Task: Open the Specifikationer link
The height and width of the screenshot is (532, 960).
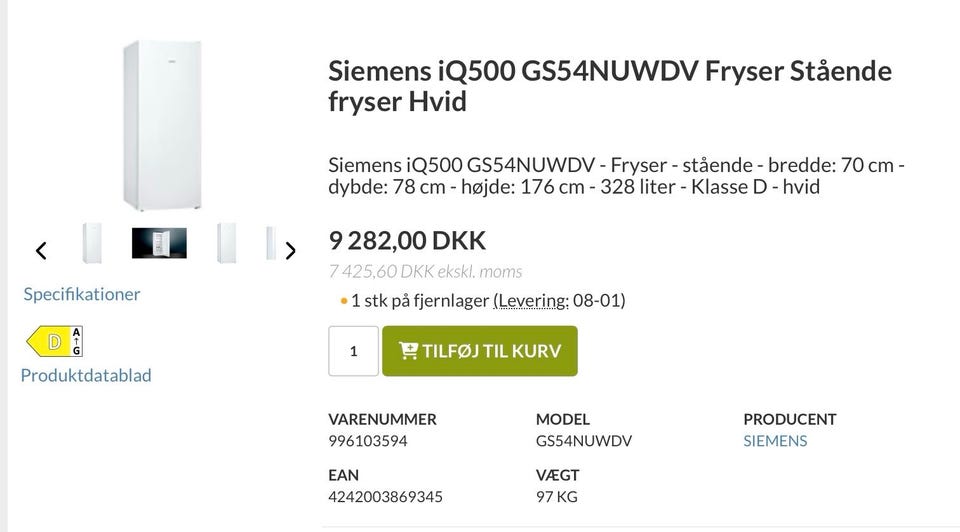Action: pos(82,294)
